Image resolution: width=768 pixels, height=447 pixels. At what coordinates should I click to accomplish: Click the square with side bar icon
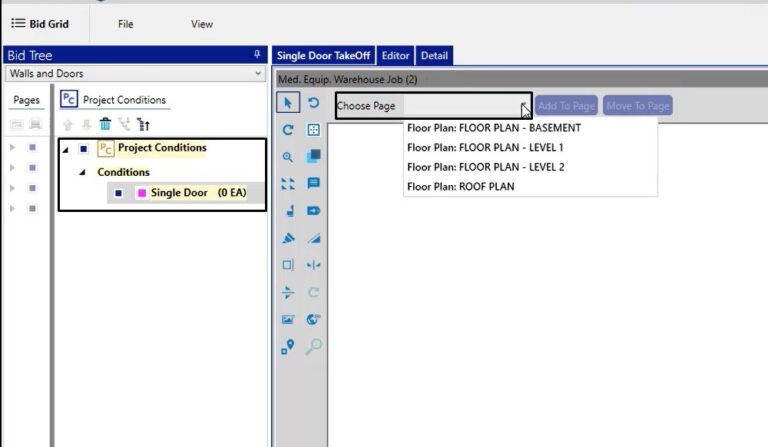tap(288, 265)
